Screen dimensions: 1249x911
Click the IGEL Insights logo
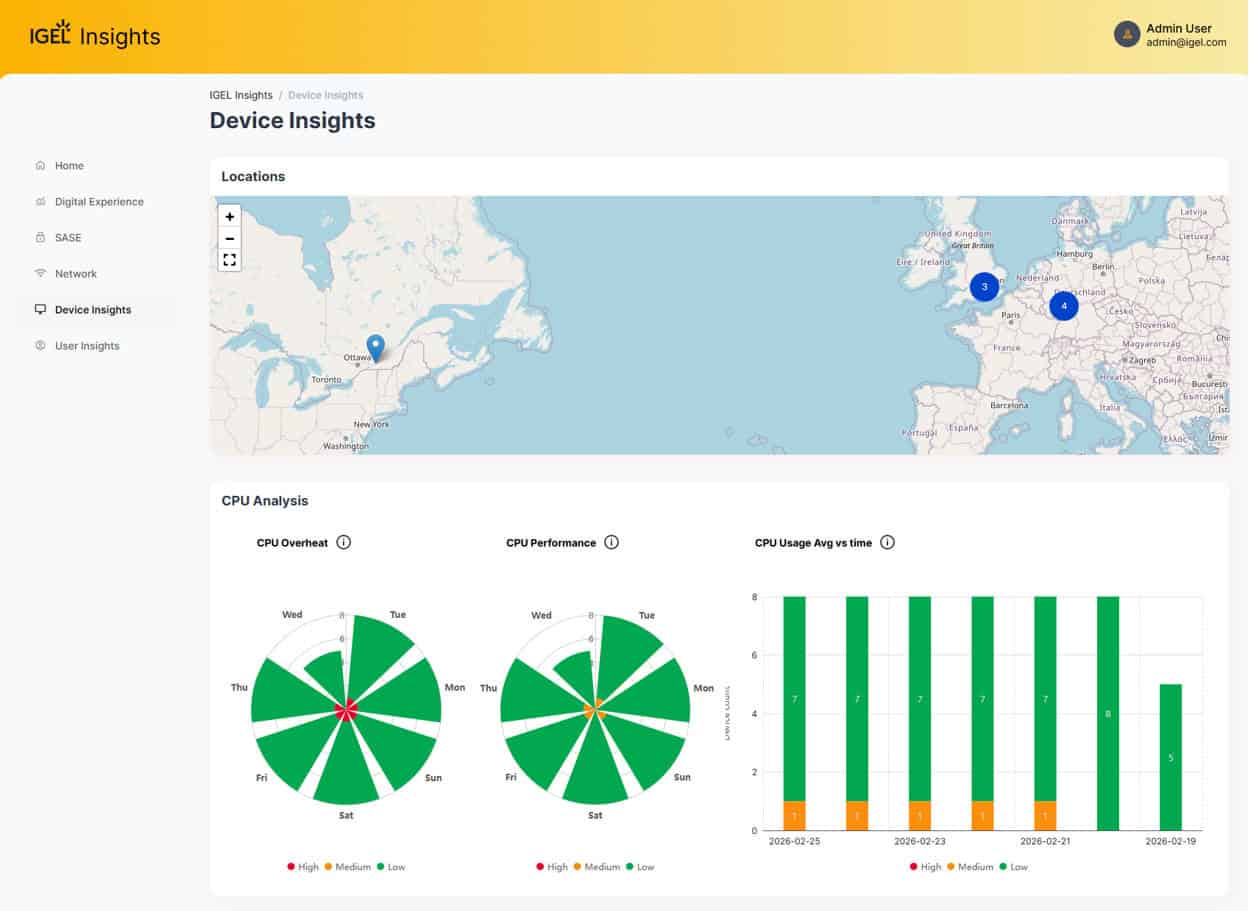(95, 36)
